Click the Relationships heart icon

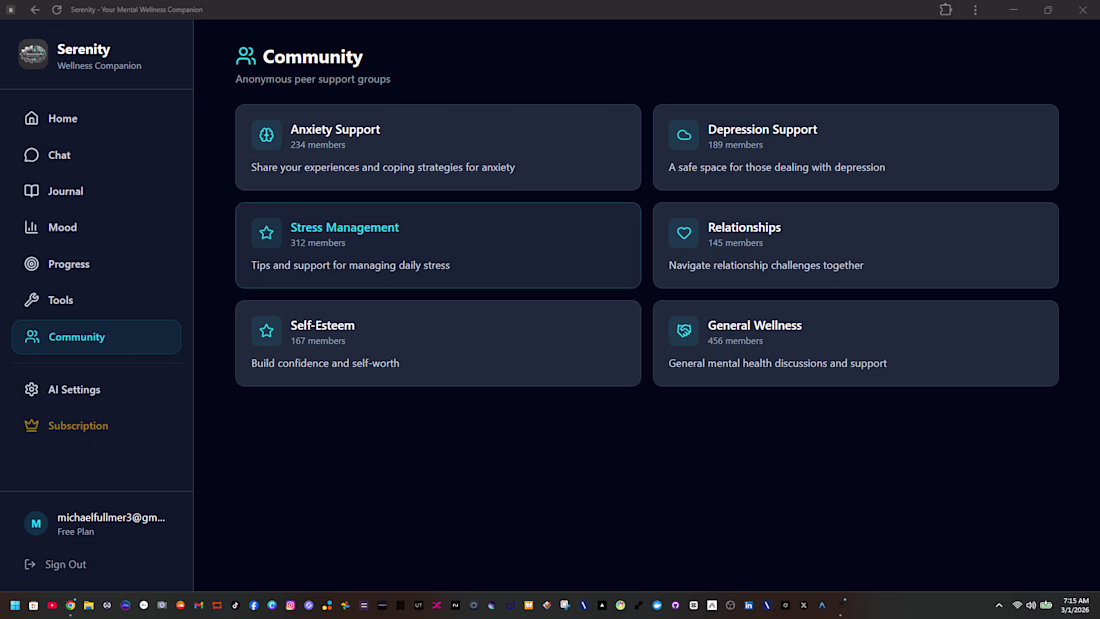click(684, 233)
